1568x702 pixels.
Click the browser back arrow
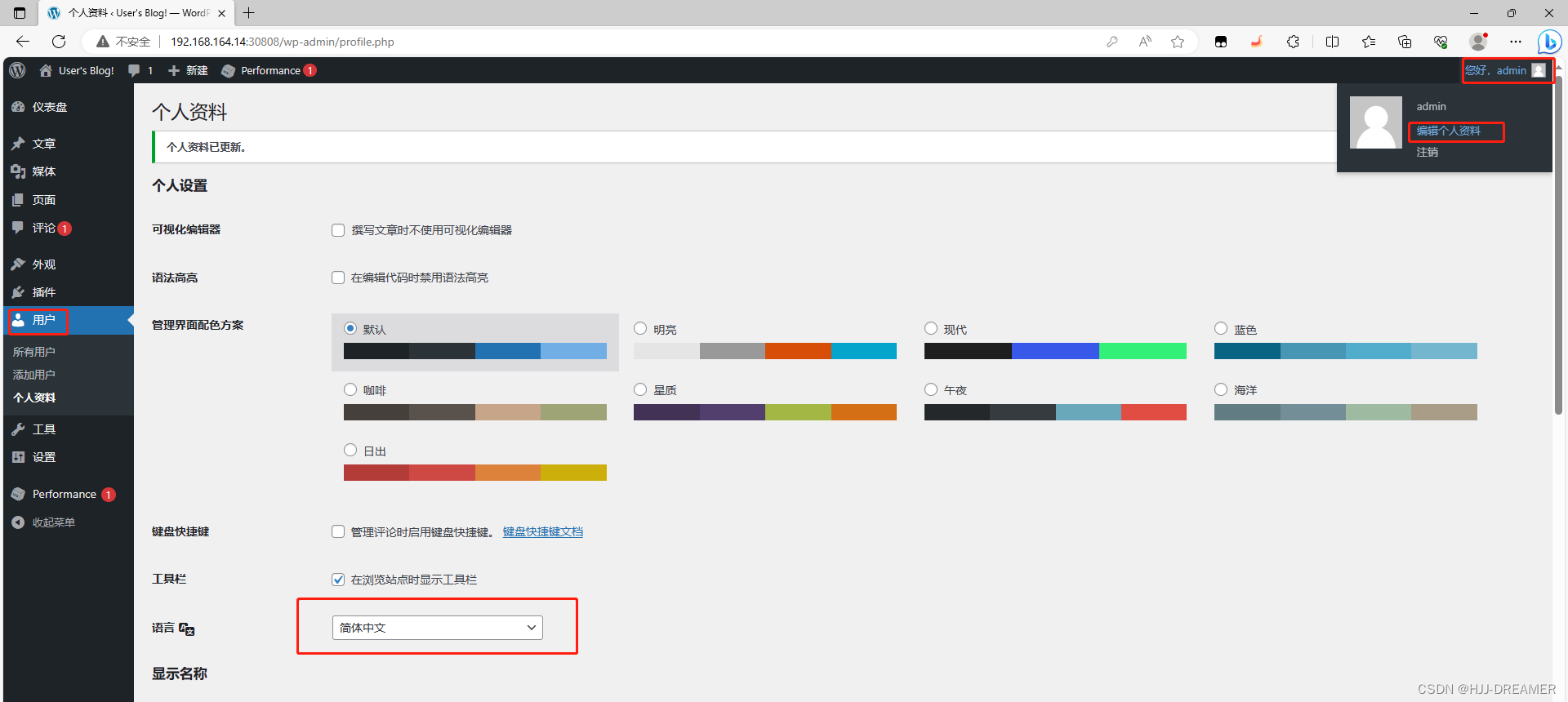click(x=22, y=42)
